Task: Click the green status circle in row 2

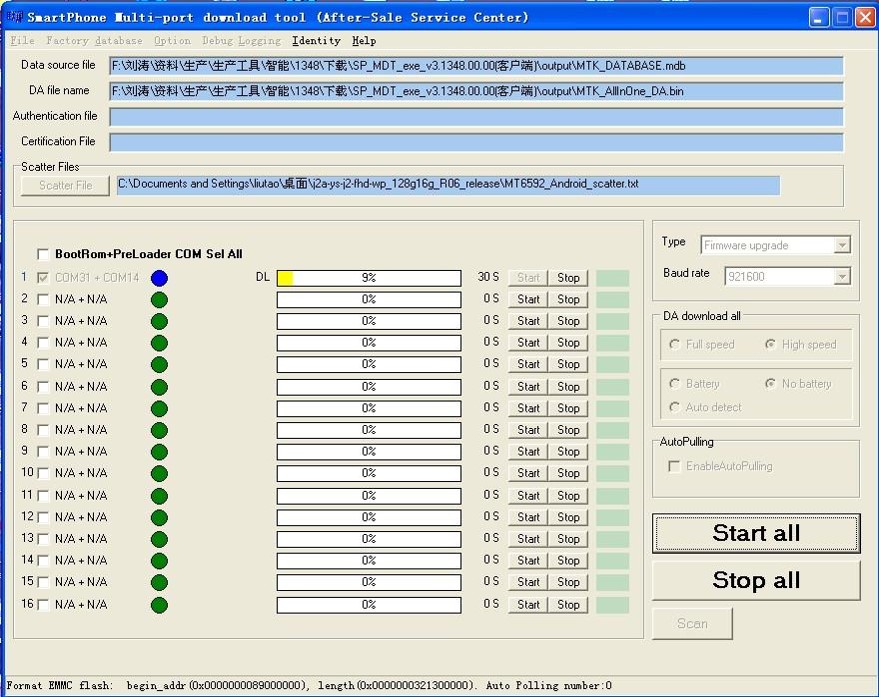Action: (x=159, y=300)
